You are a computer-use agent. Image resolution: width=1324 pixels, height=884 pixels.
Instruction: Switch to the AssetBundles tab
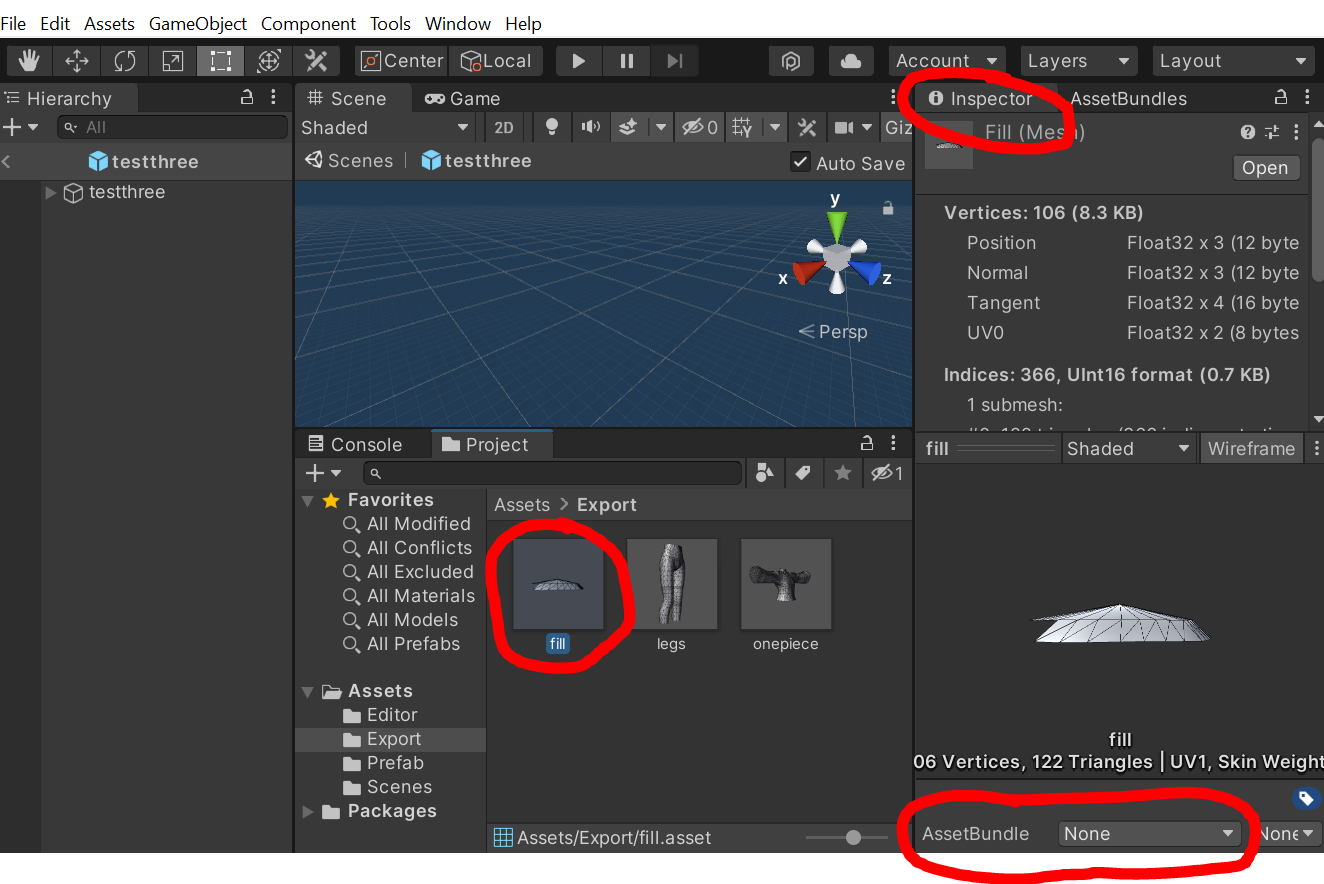coord(1129,98)
